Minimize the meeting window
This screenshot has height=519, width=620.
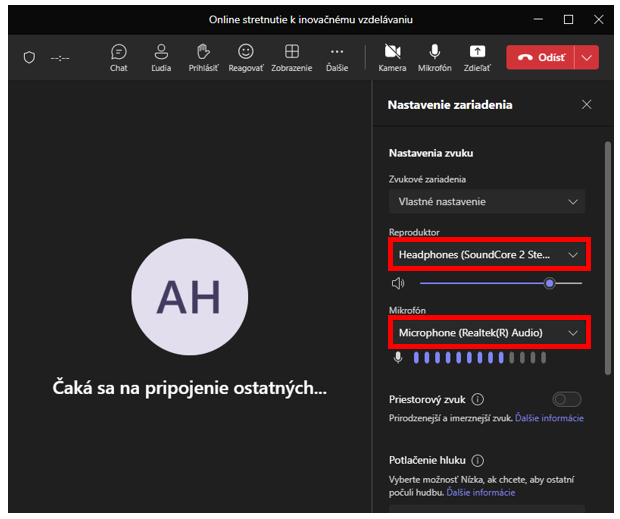pyautogui.click(x=538, y=19)
